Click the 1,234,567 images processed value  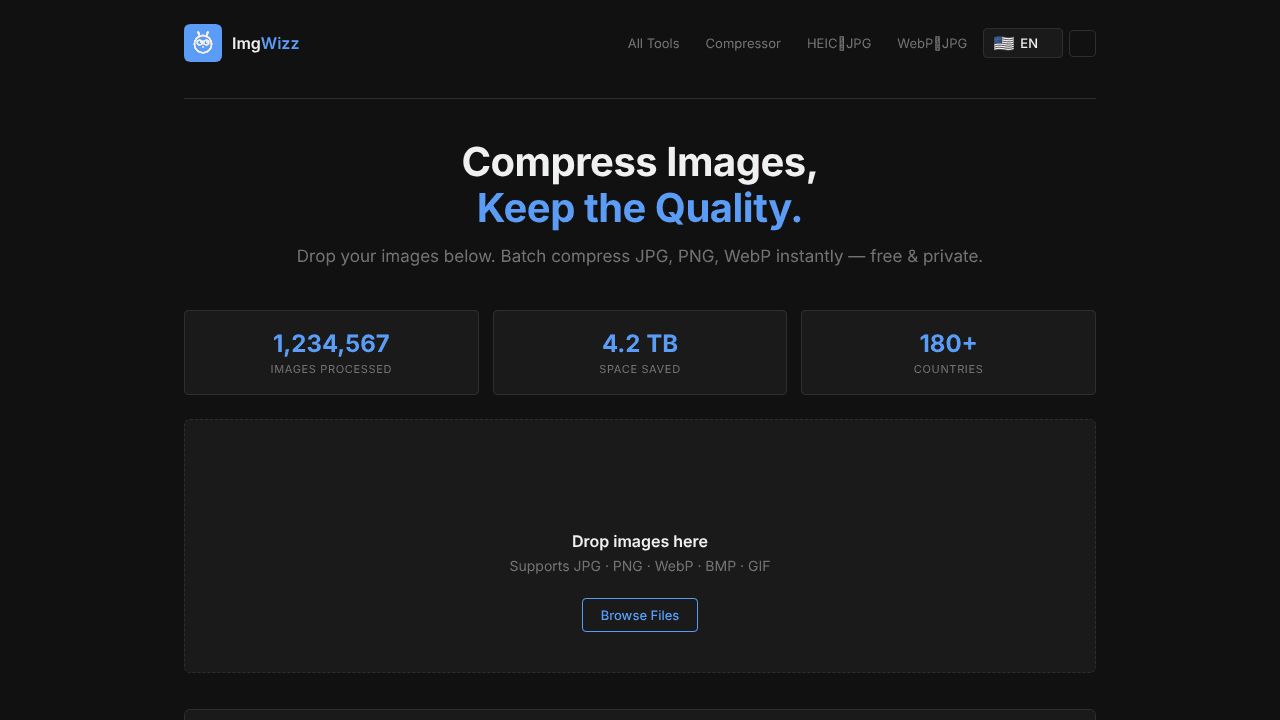[331, 343]
